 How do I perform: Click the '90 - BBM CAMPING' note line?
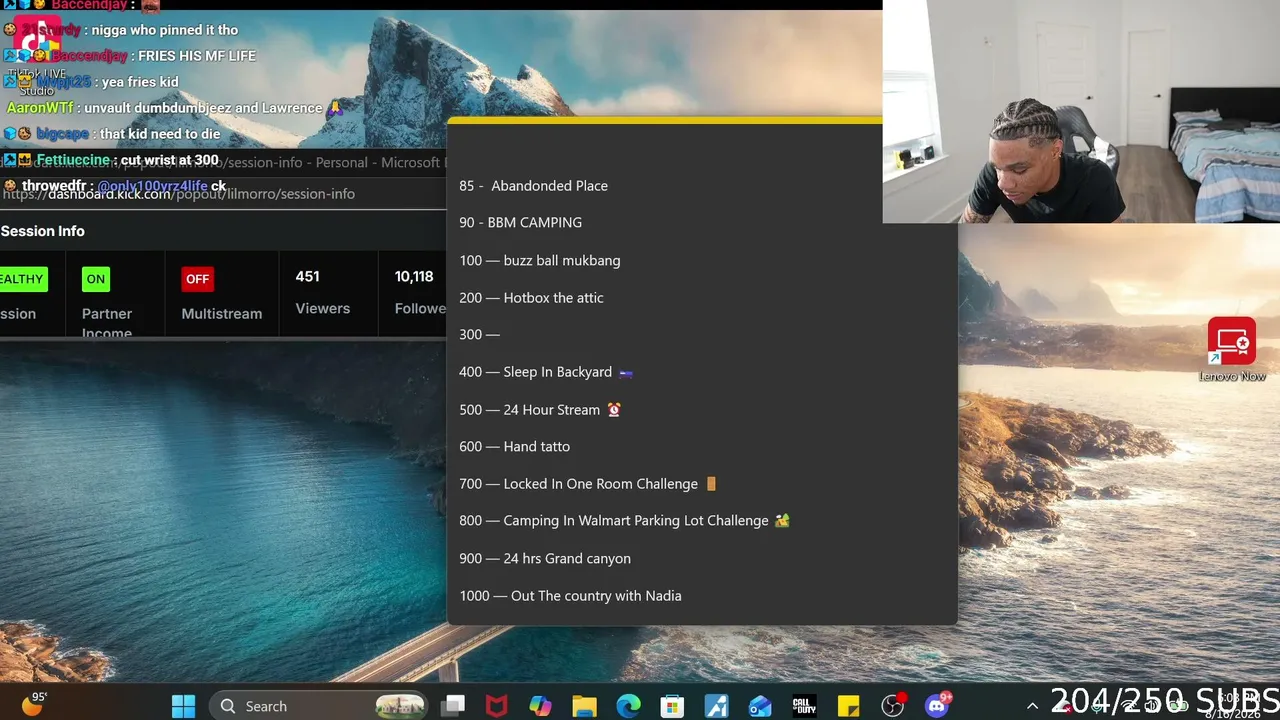[520, 222]
